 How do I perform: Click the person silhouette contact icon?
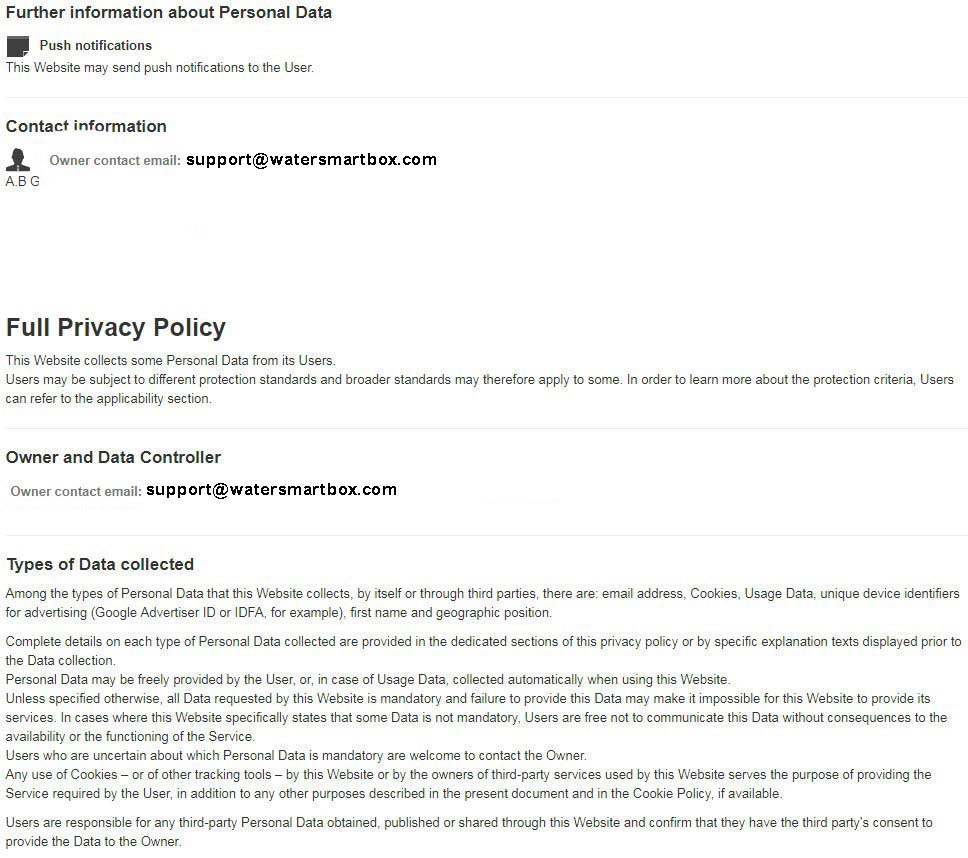click(x=18, y=159)
